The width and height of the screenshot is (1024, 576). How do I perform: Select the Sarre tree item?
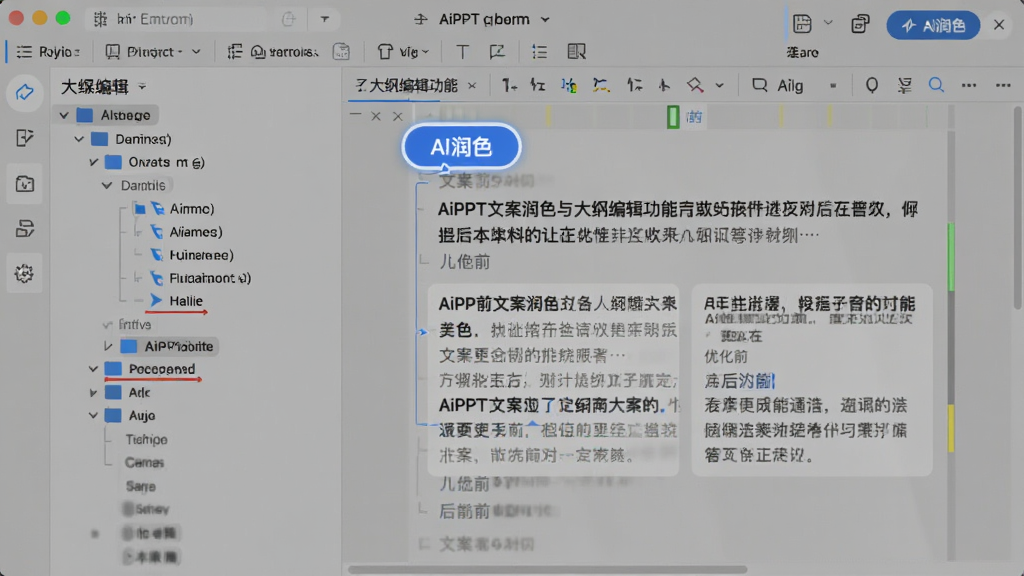pyautogui.click(x=140, y=486)
